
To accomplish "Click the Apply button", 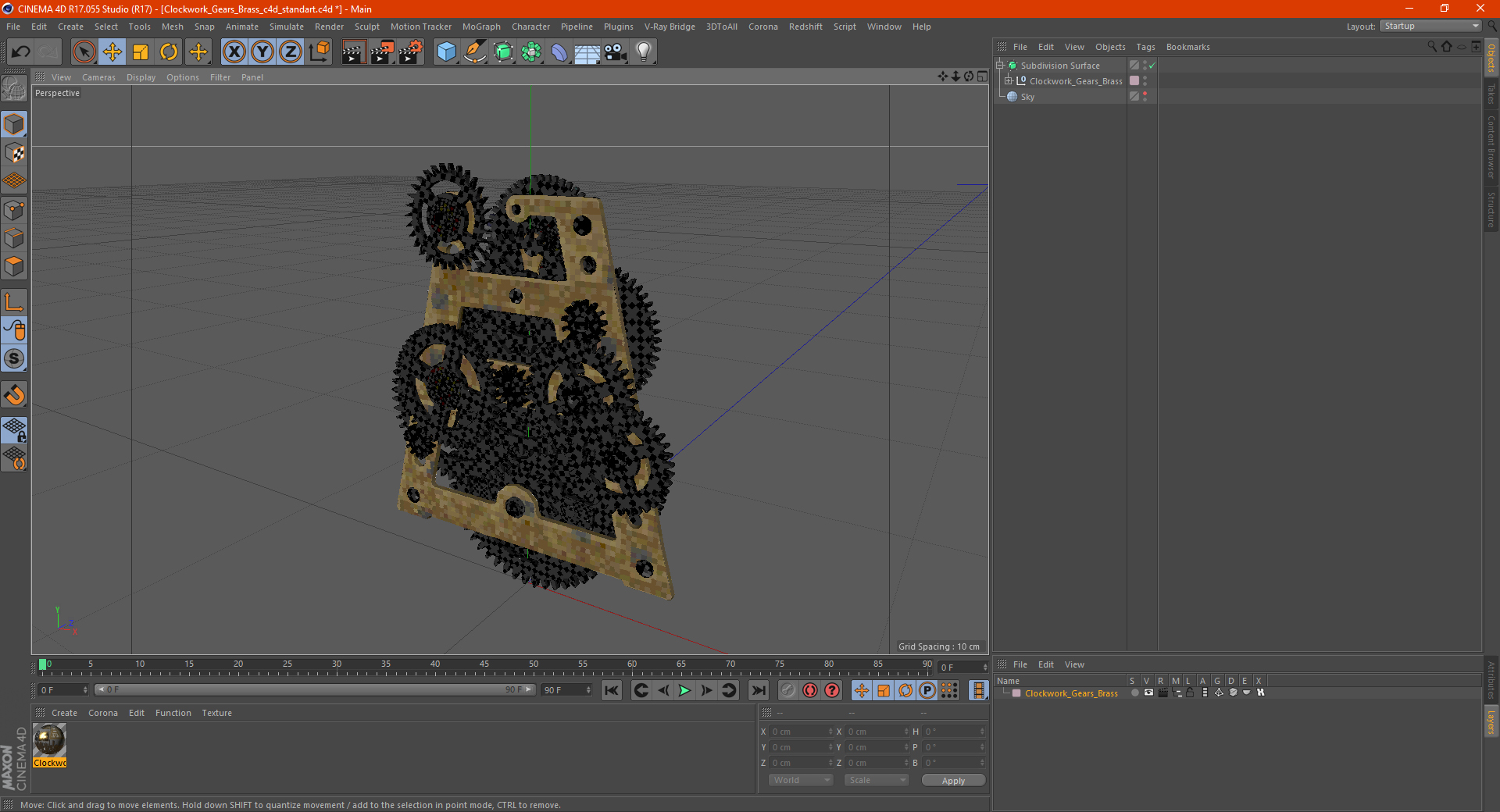I will pos(953,780).
